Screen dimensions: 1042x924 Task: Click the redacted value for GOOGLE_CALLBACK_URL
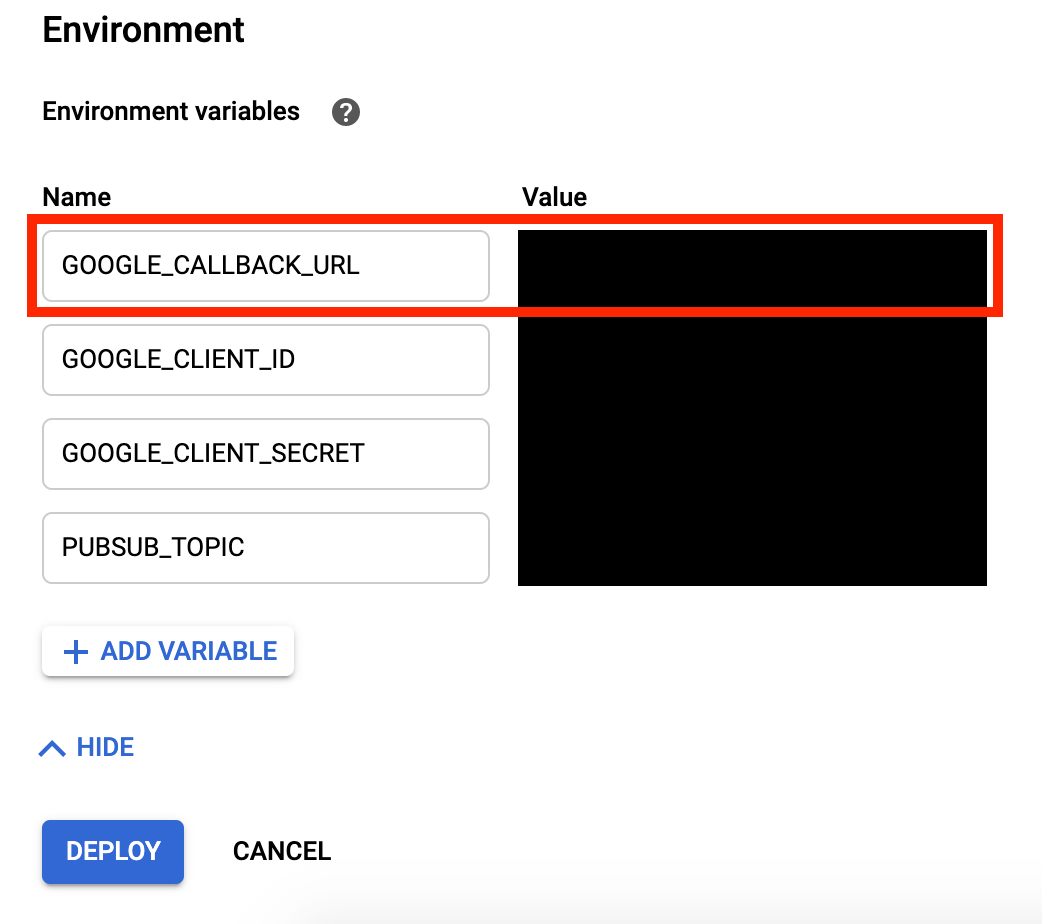752,266
